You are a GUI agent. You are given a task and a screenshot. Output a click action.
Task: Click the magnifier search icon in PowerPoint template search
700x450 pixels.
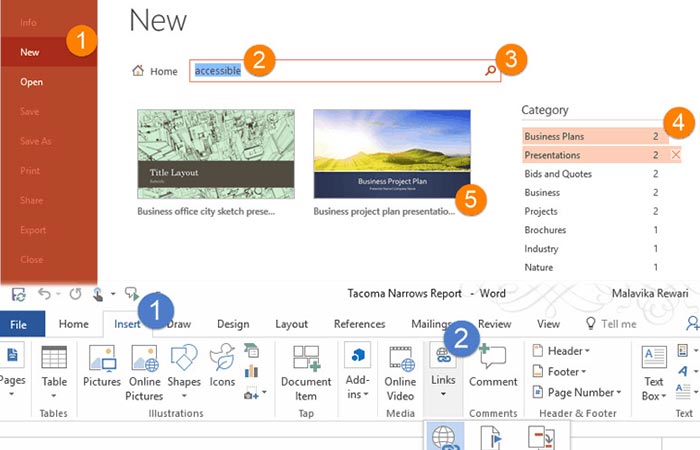[x=490, y=71]
